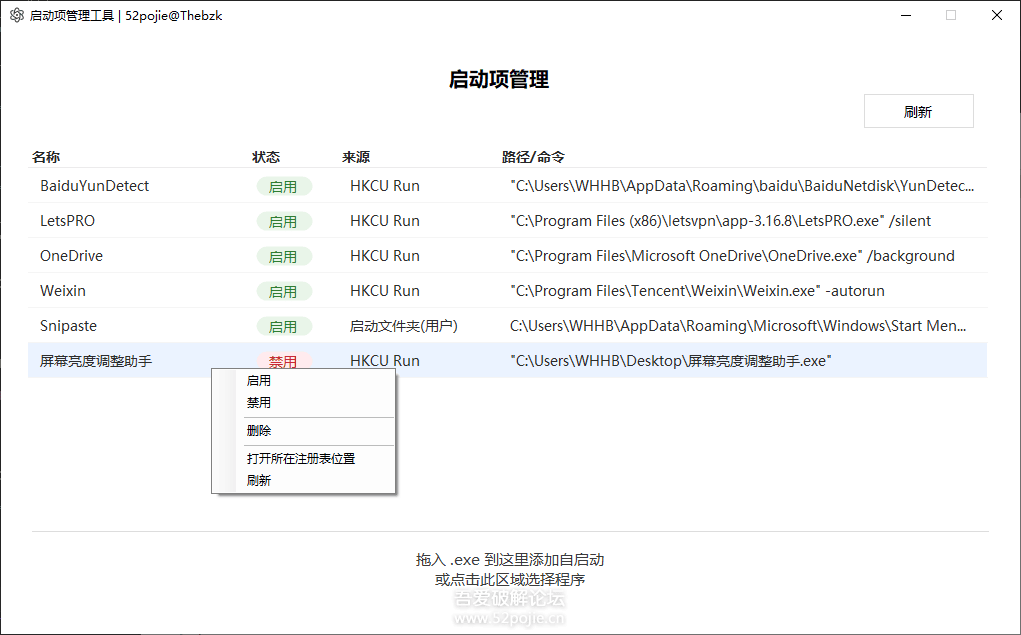The height and width of the screenshot is (635, 1021).
Task: Toggle the 启用 badge for Snipaste
Action: click(285, 326)
